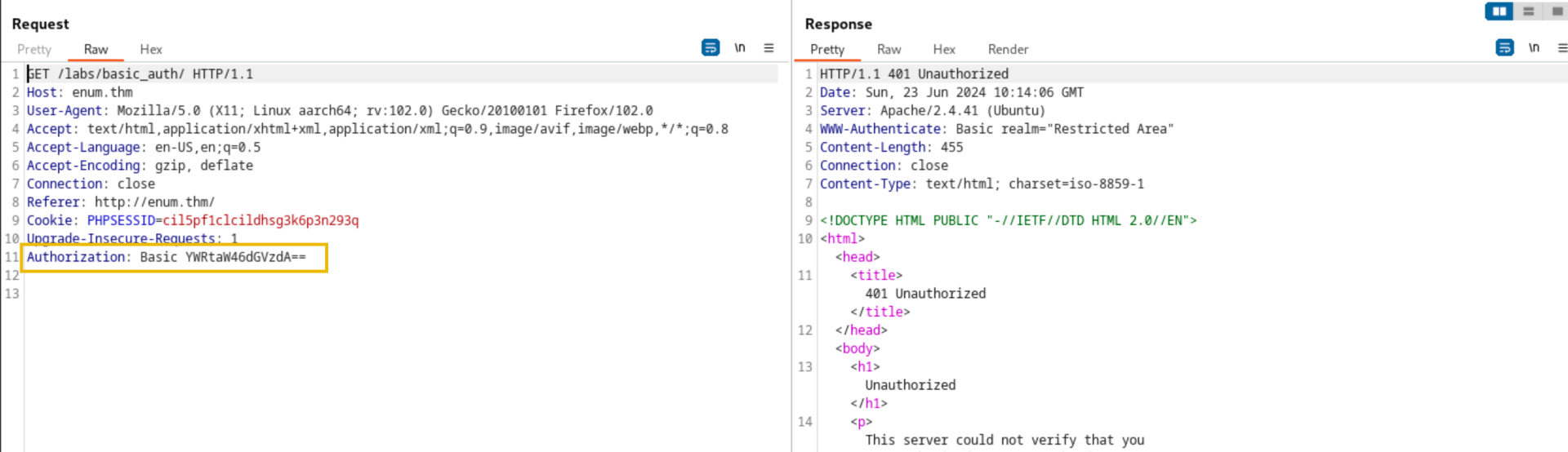Switch to the Response Hex tab

944,50
